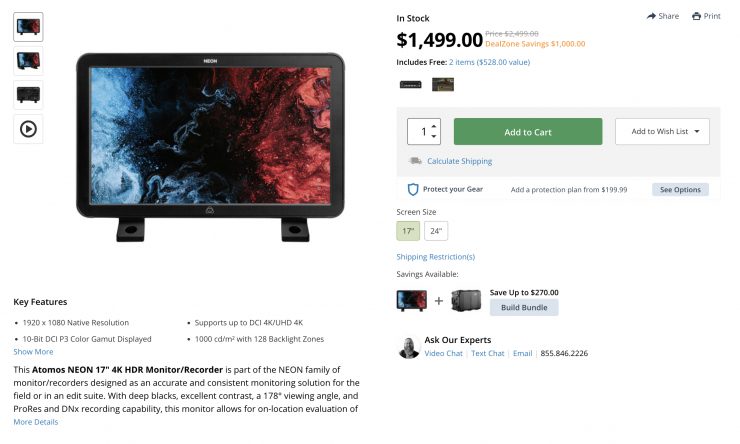Play the product video thumbnail

(x=28, y=129)
